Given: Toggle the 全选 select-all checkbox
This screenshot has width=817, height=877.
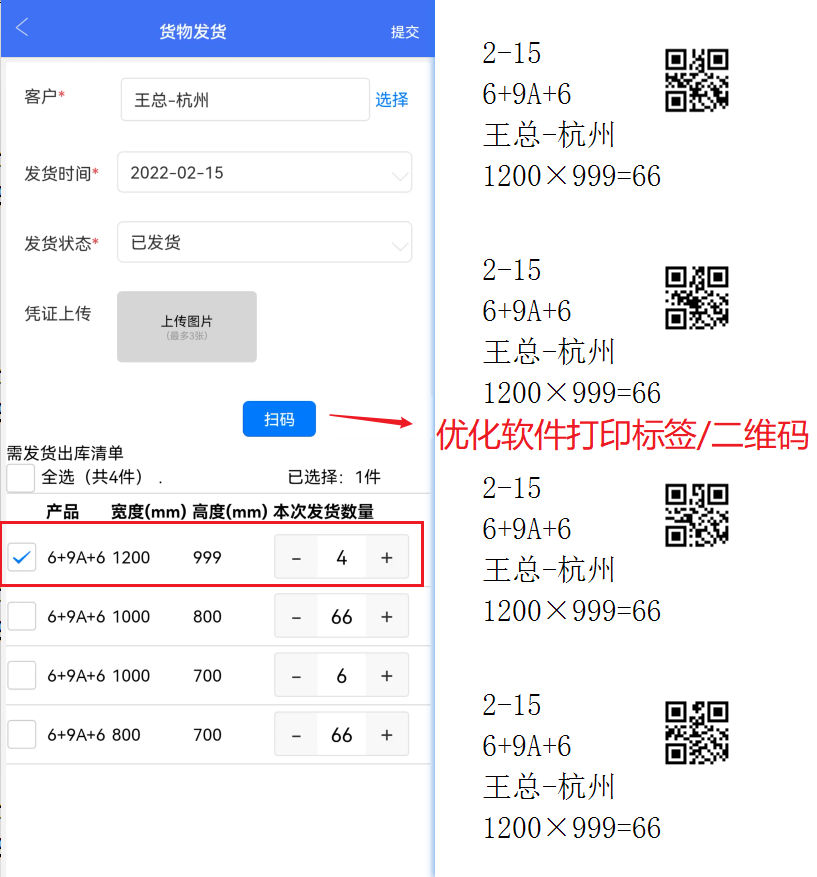Looking at the screenshot, I should tap(21, 478).
